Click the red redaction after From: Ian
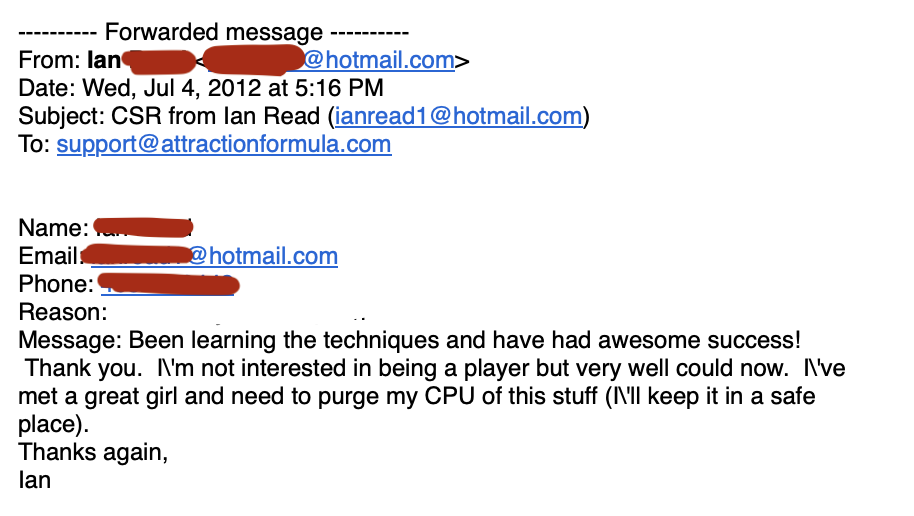The image size is (914, 516). point(162,62)
